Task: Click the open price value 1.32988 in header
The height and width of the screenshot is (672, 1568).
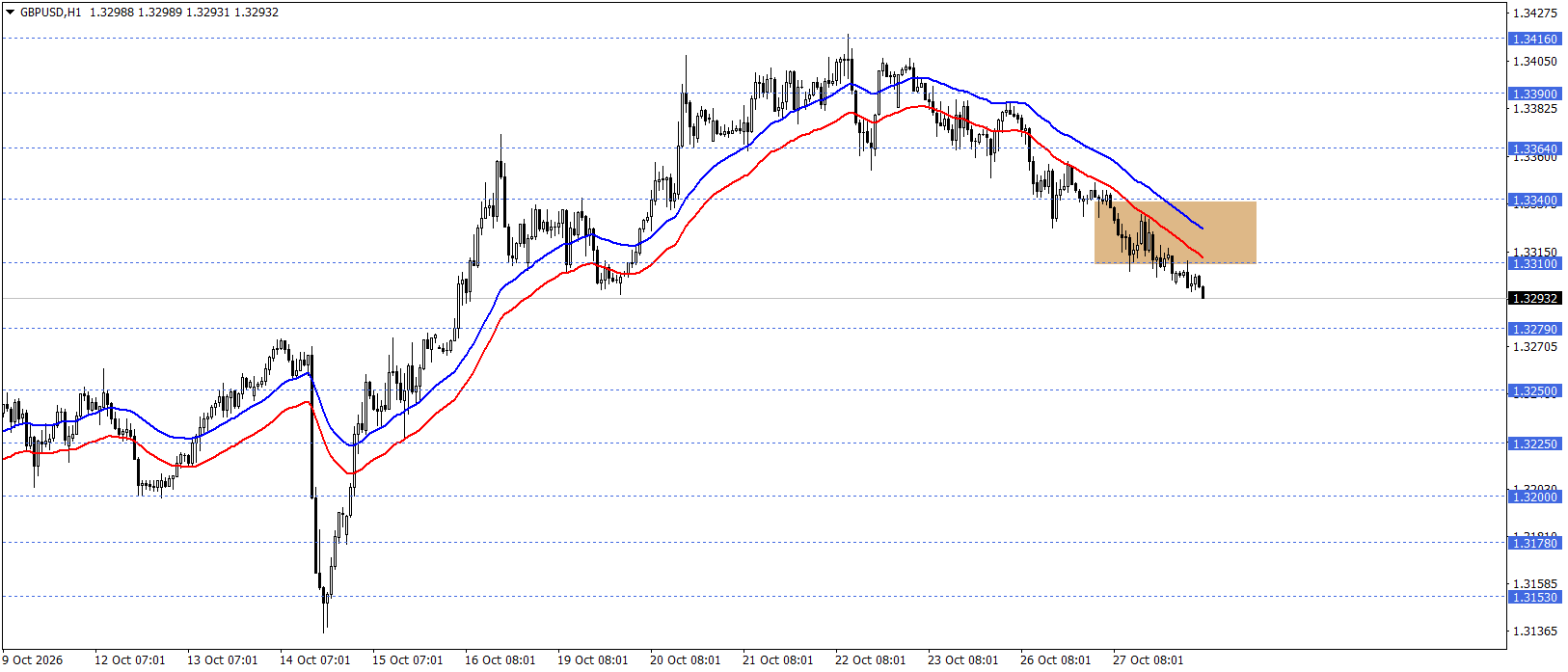Action: [111, 13]
